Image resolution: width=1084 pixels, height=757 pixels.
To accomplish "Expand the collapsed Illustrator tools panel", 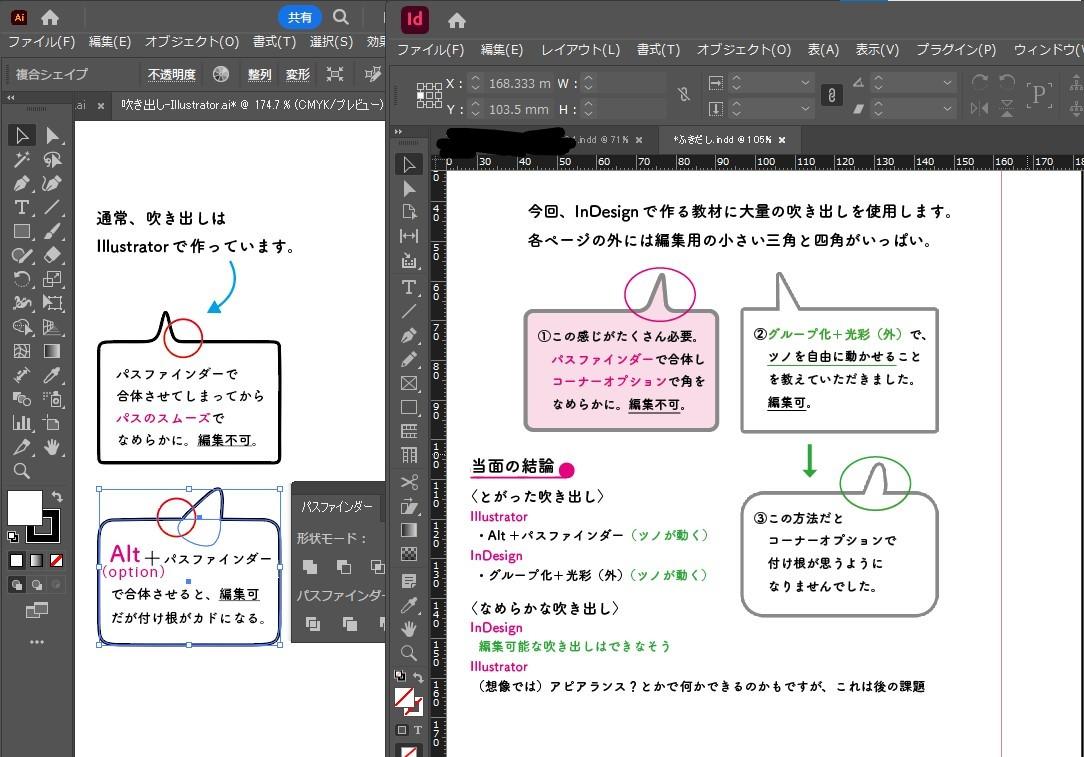I will coord(11,98).
